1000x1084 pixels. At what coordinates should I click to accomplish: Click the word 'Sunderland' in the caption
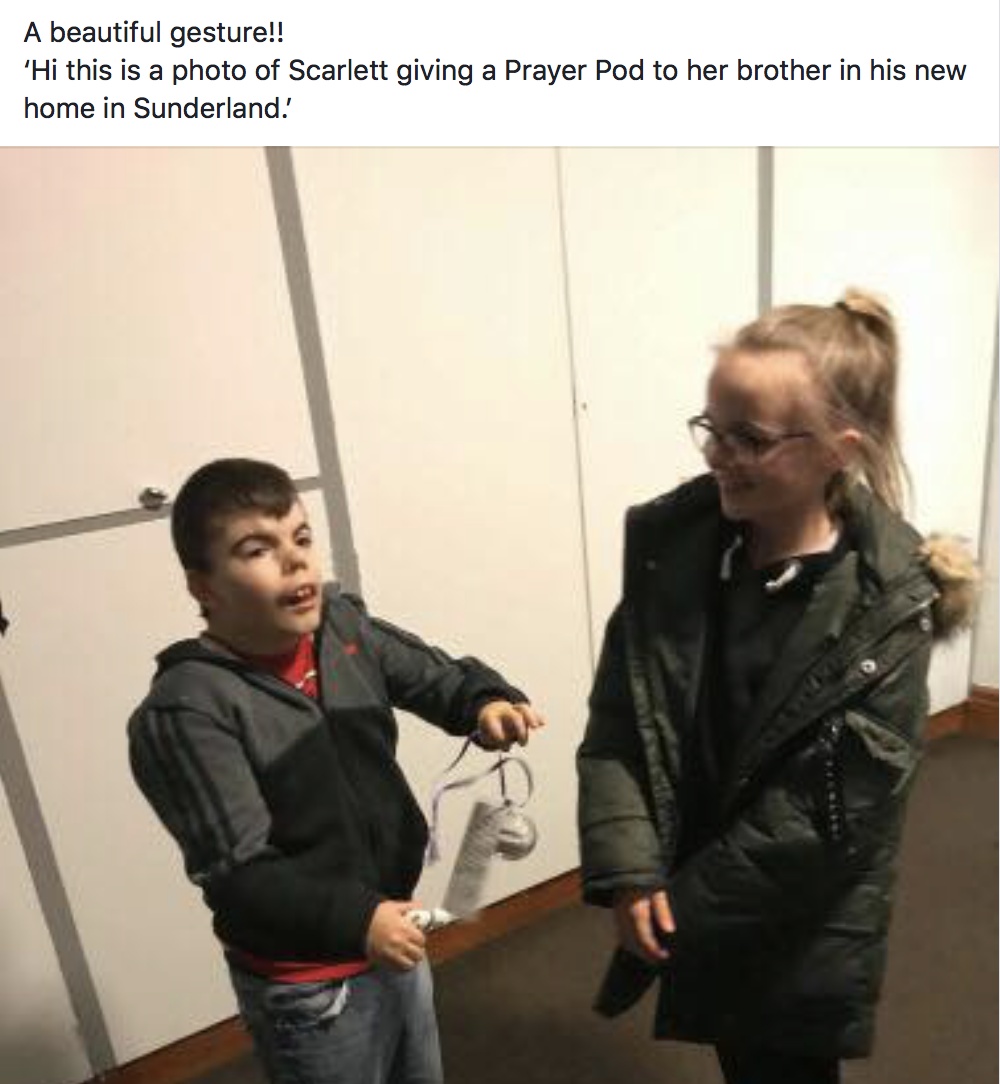(x=205, y=109)
